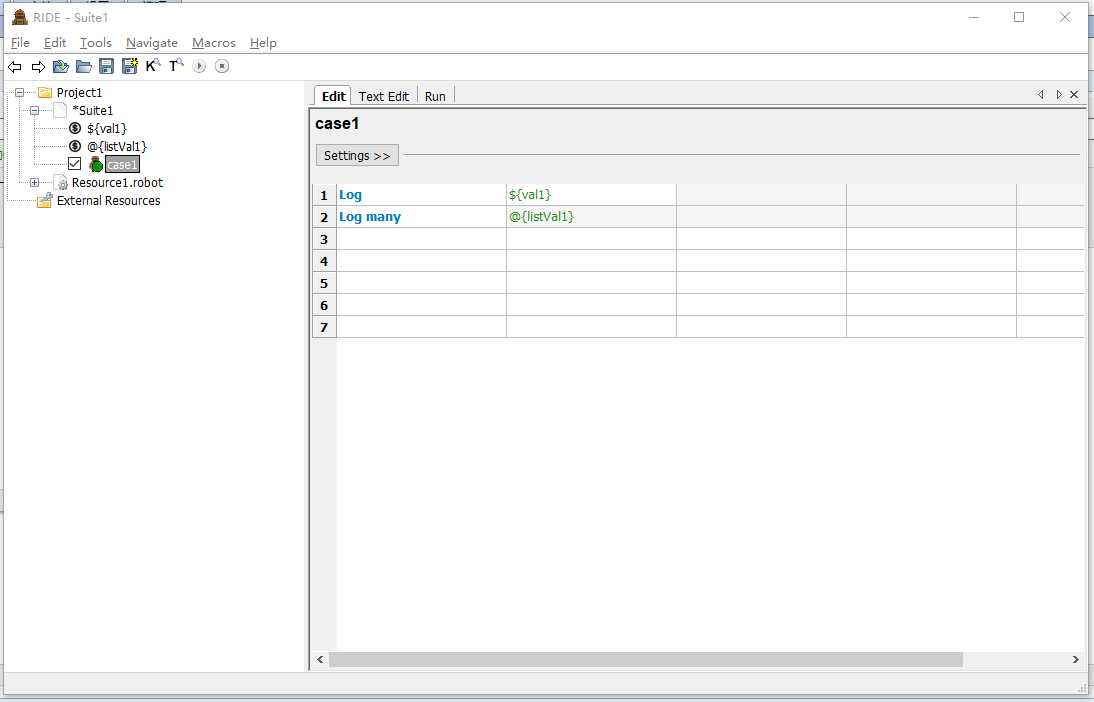This screenshot has width=1094, height=702.
Task: Select the @{listVal1} variable in tree
Action: [x=117, y=147]
